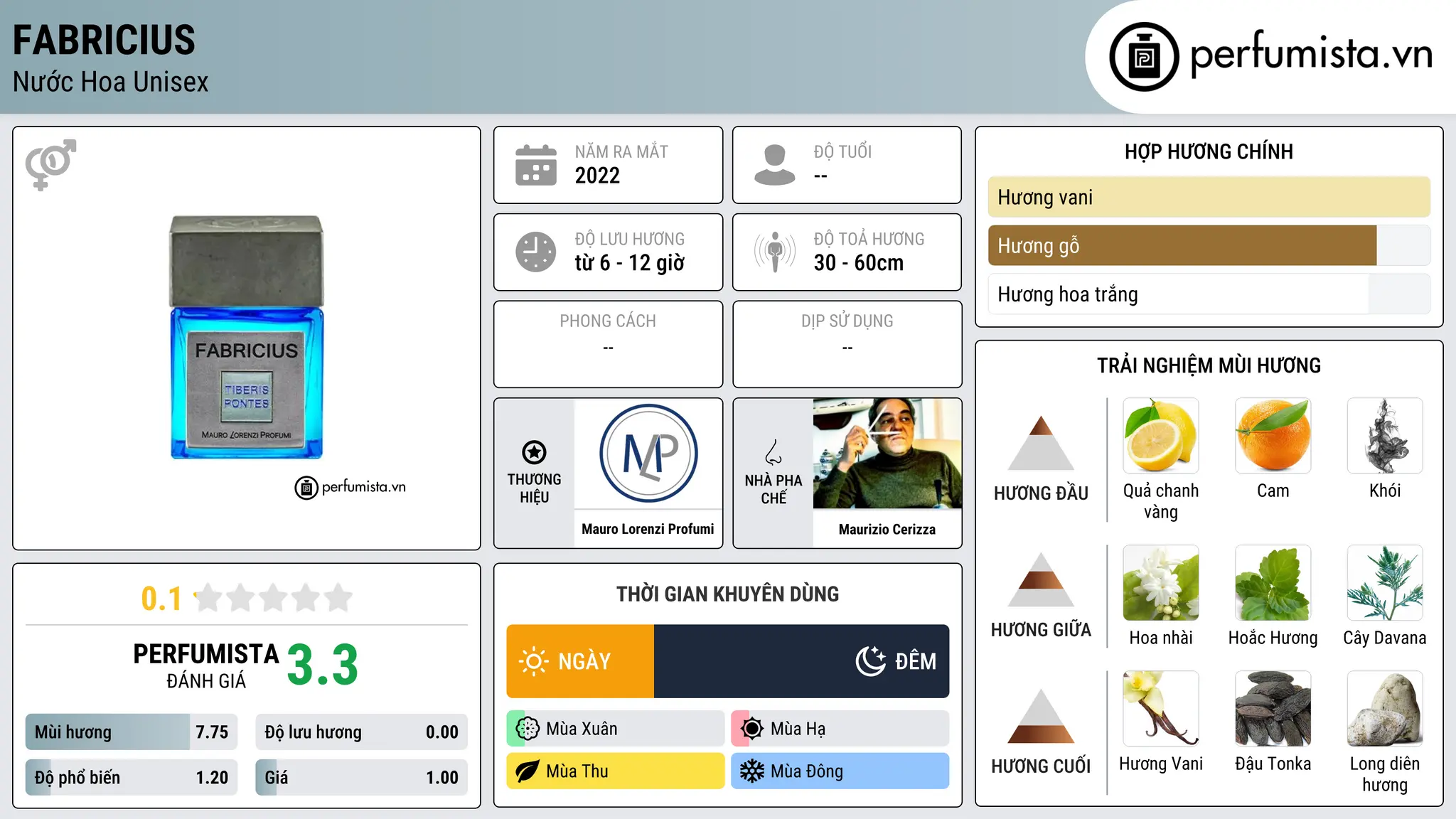Click the moon icon in the Đêm bar

[x=870, y=661]
